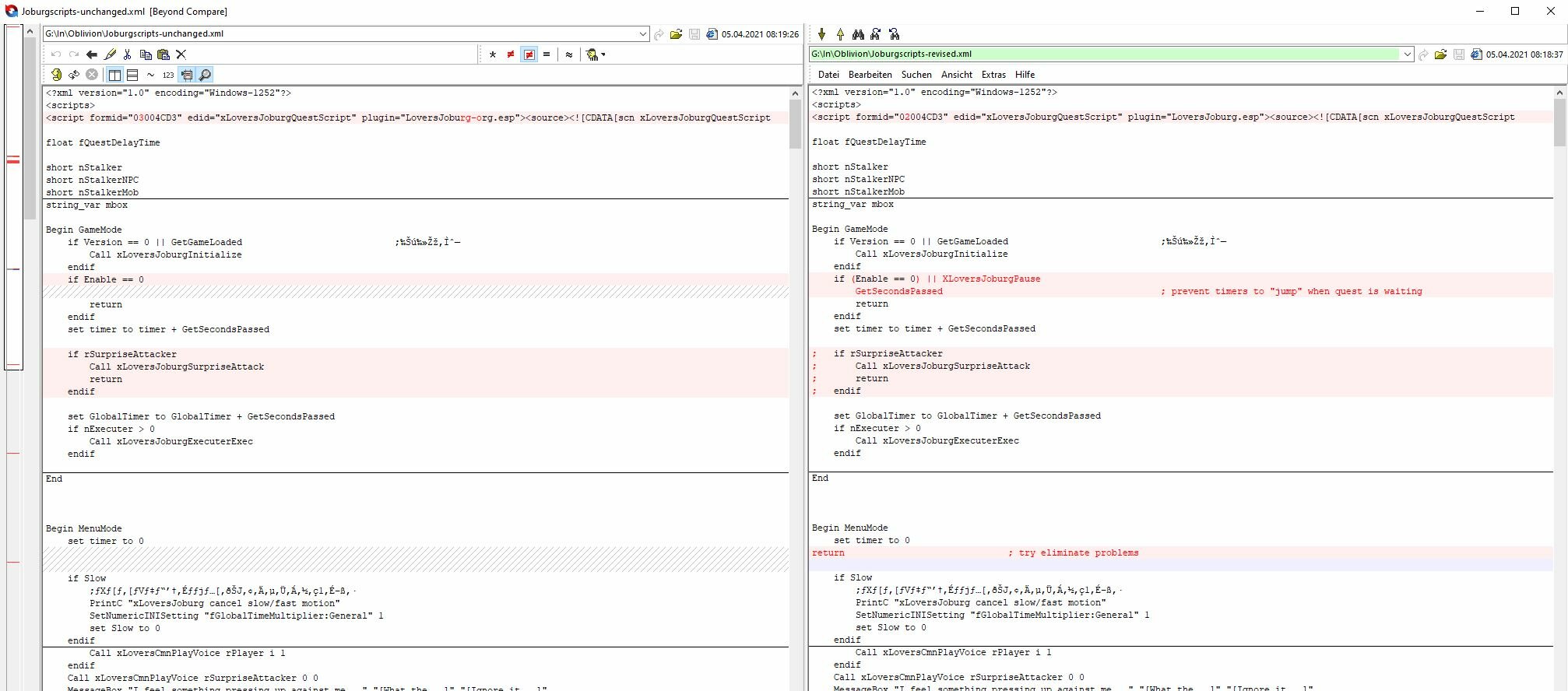Open the Bearbeiten menu
The image size is (1568, 691).
pos(870,75)
